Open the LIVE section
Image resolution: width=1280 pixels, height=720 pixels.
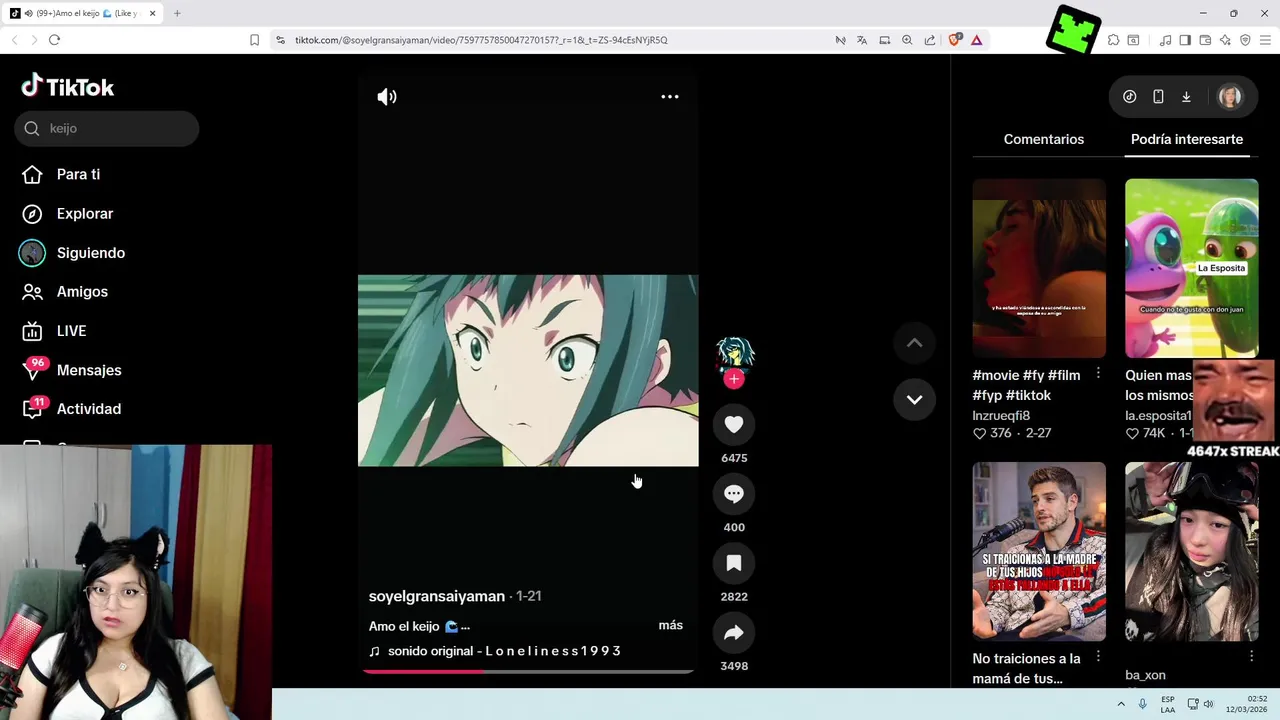pyautogui.click(x=71, y=331)
